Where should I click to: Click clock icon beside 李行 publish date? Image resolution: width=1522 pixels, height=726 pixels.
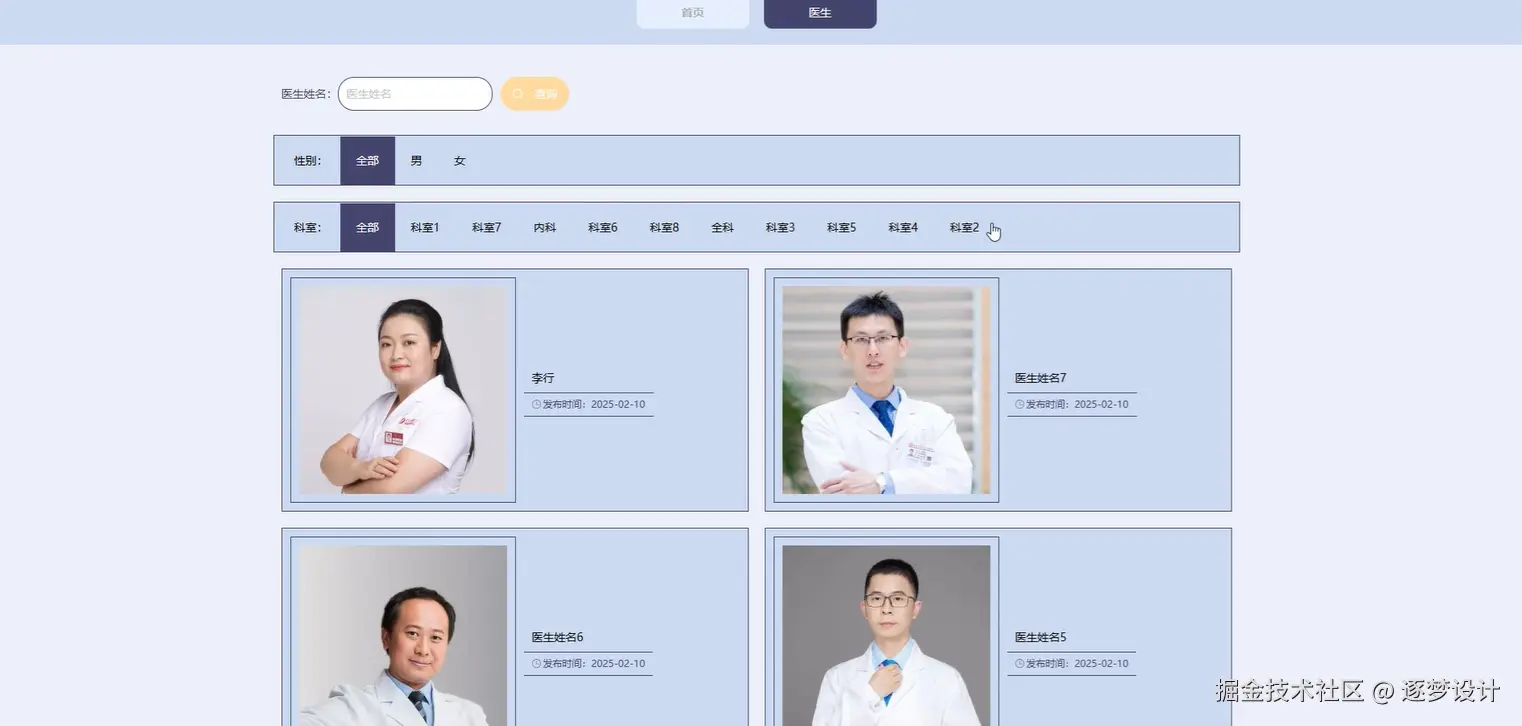click(536, 405)
